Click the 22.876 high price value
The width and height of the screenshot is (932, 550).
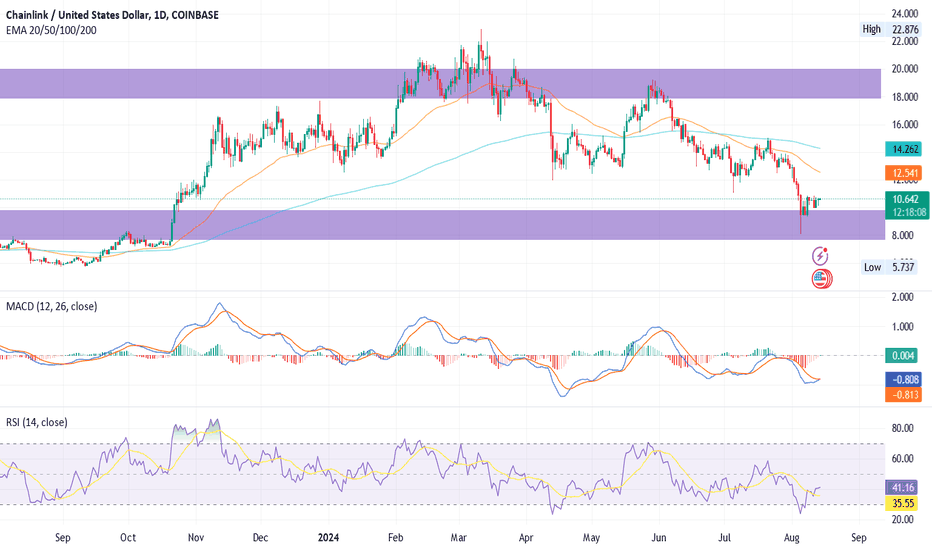point(905,29)
